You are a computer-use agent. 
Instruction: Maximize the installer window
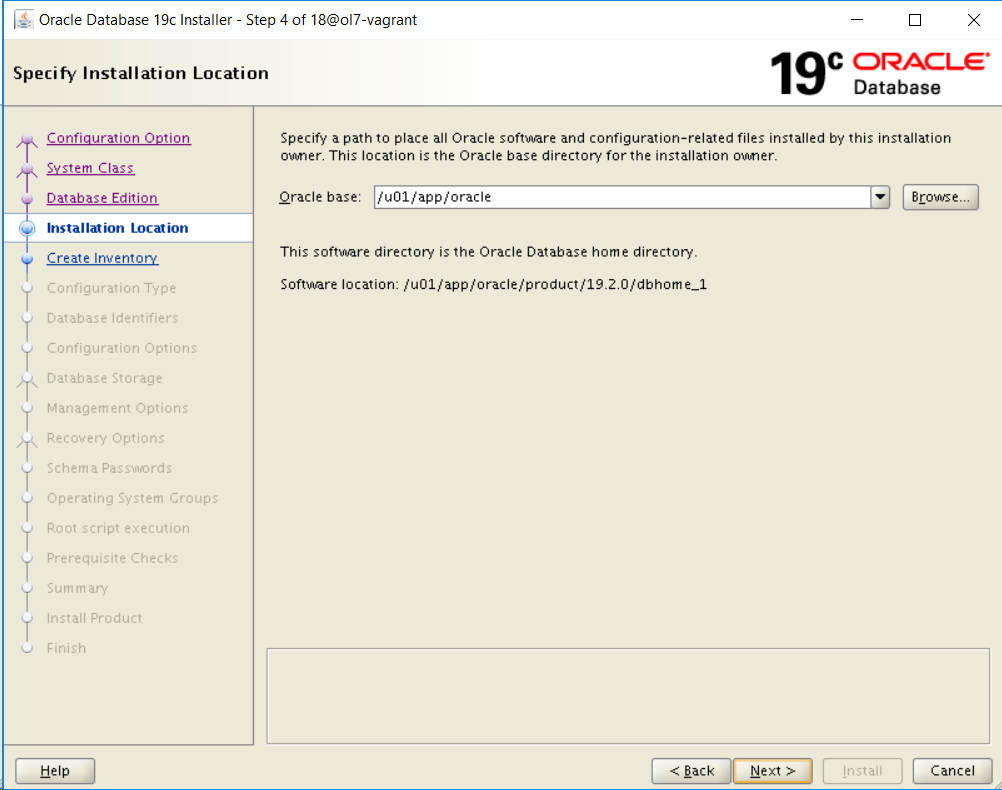tap(915, 20)
